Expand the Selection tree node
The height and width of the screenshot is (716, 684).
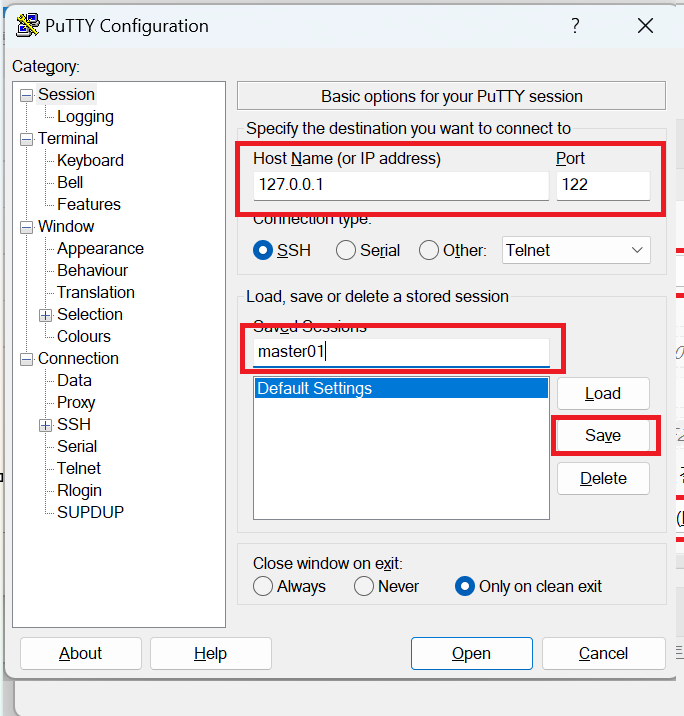coord(45,316)
